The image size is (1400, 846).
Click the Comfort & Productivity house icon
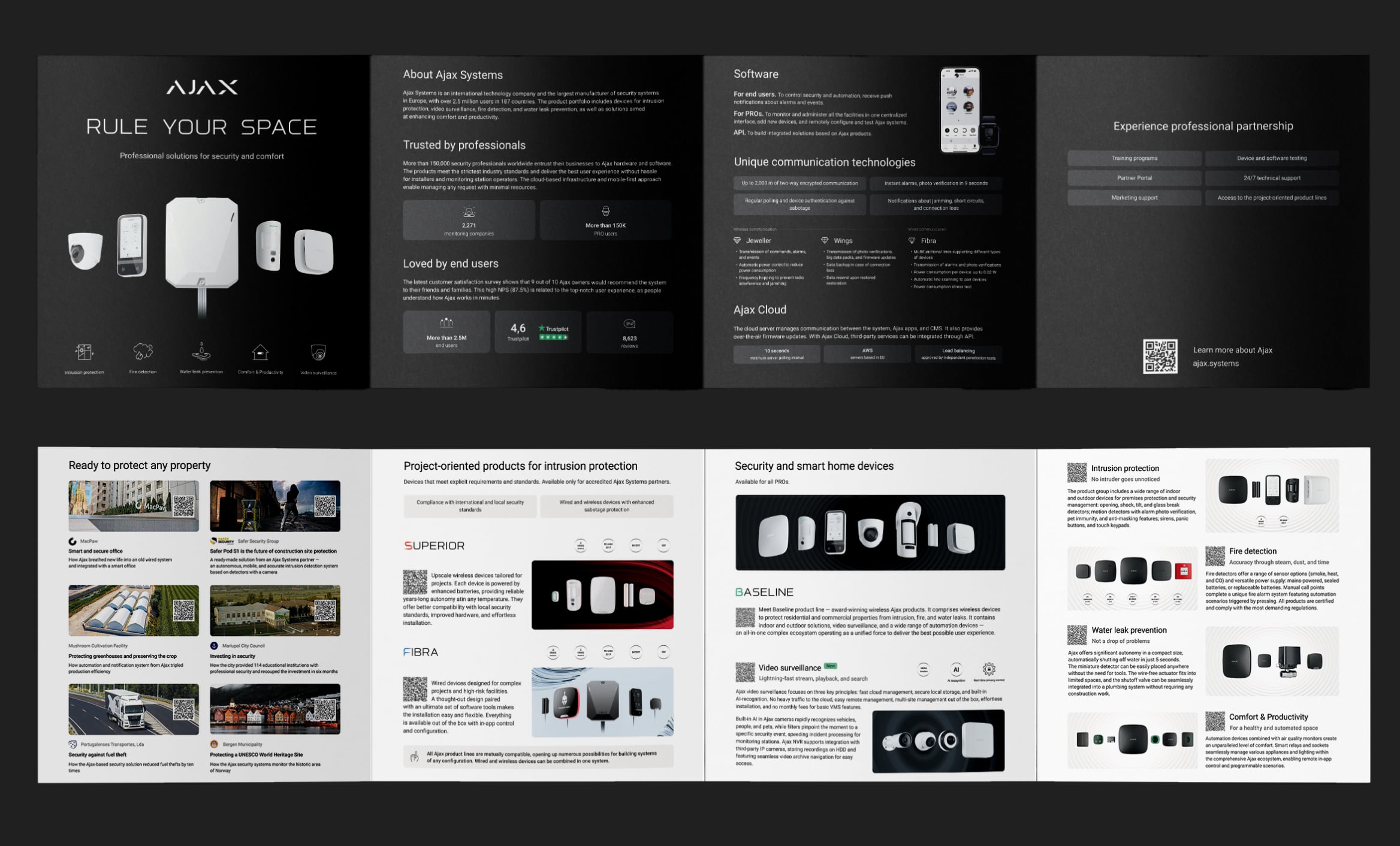click(x=260, y=352)
